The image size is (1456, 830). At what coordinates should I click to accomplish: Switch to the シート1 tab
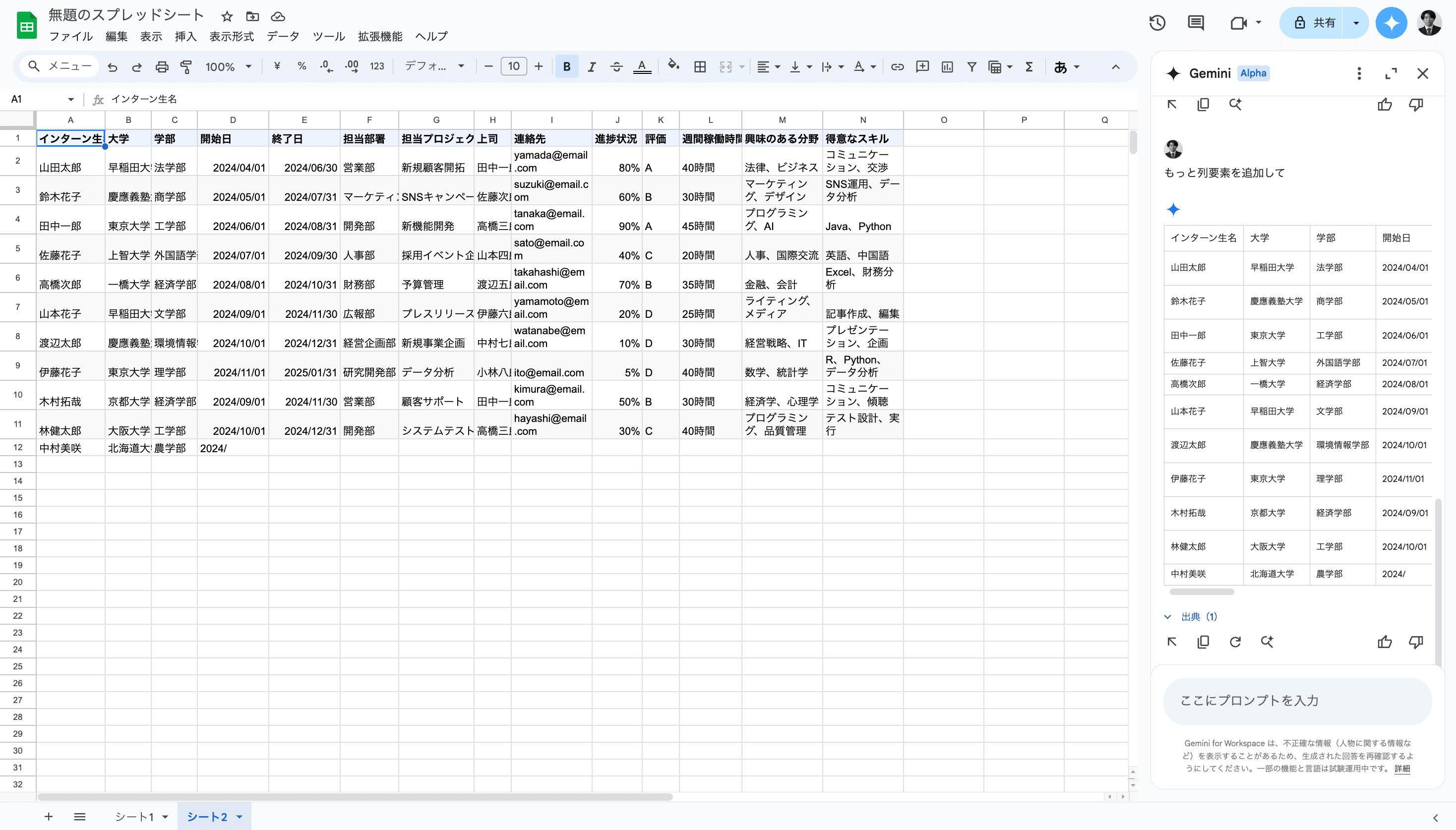pyautogui.click(x=134, y=816)
